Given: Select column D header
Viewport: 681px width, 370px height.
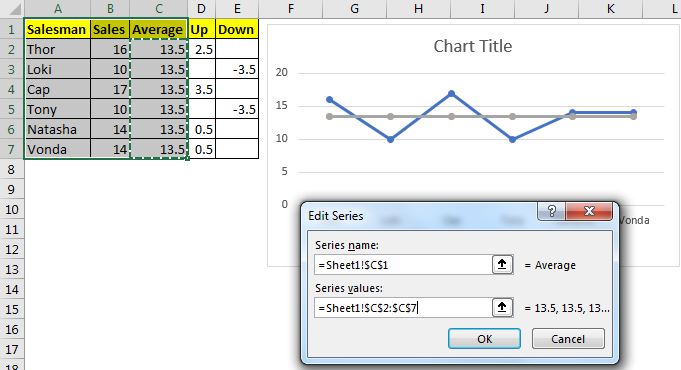Looking at the screenshot, I should click(x=202, y=8).
